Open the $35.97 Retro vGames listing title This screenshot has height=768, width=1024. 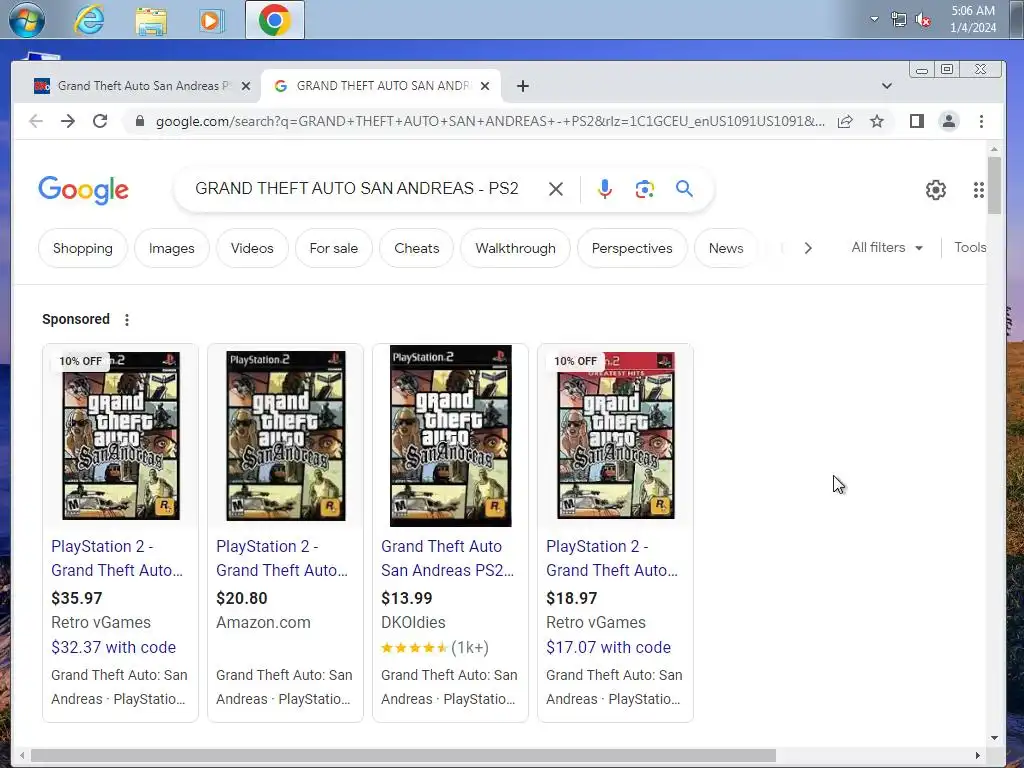(x=117, y=558)
